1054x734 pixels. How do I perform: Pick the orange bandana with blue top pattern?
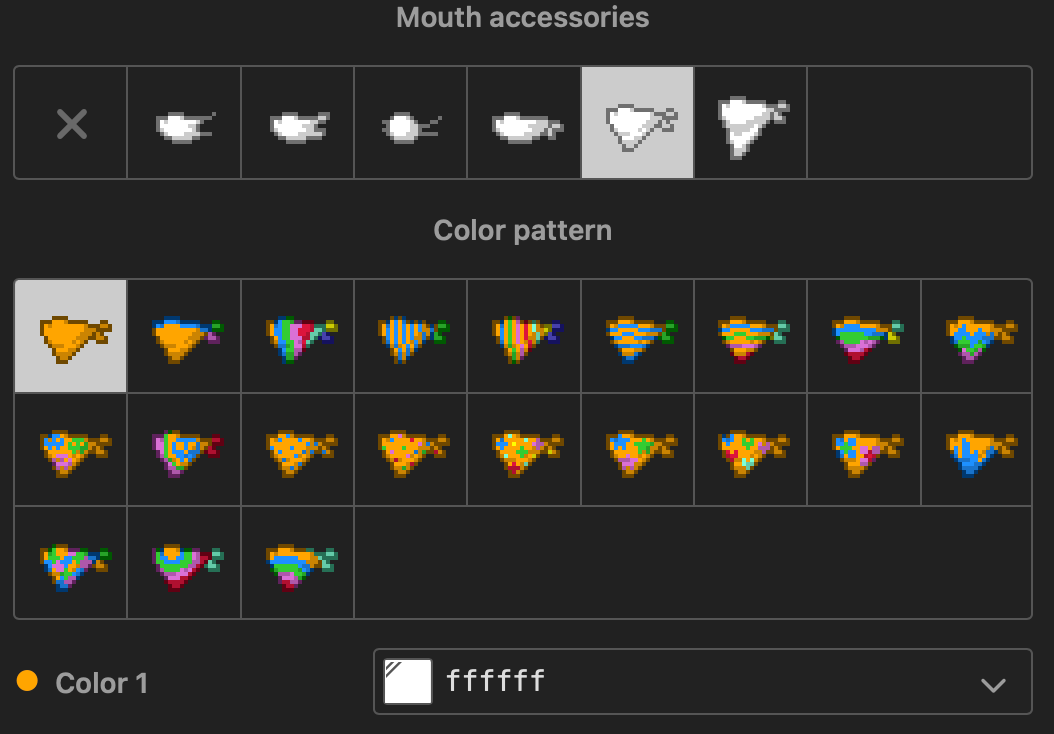[x=184, y=336]
